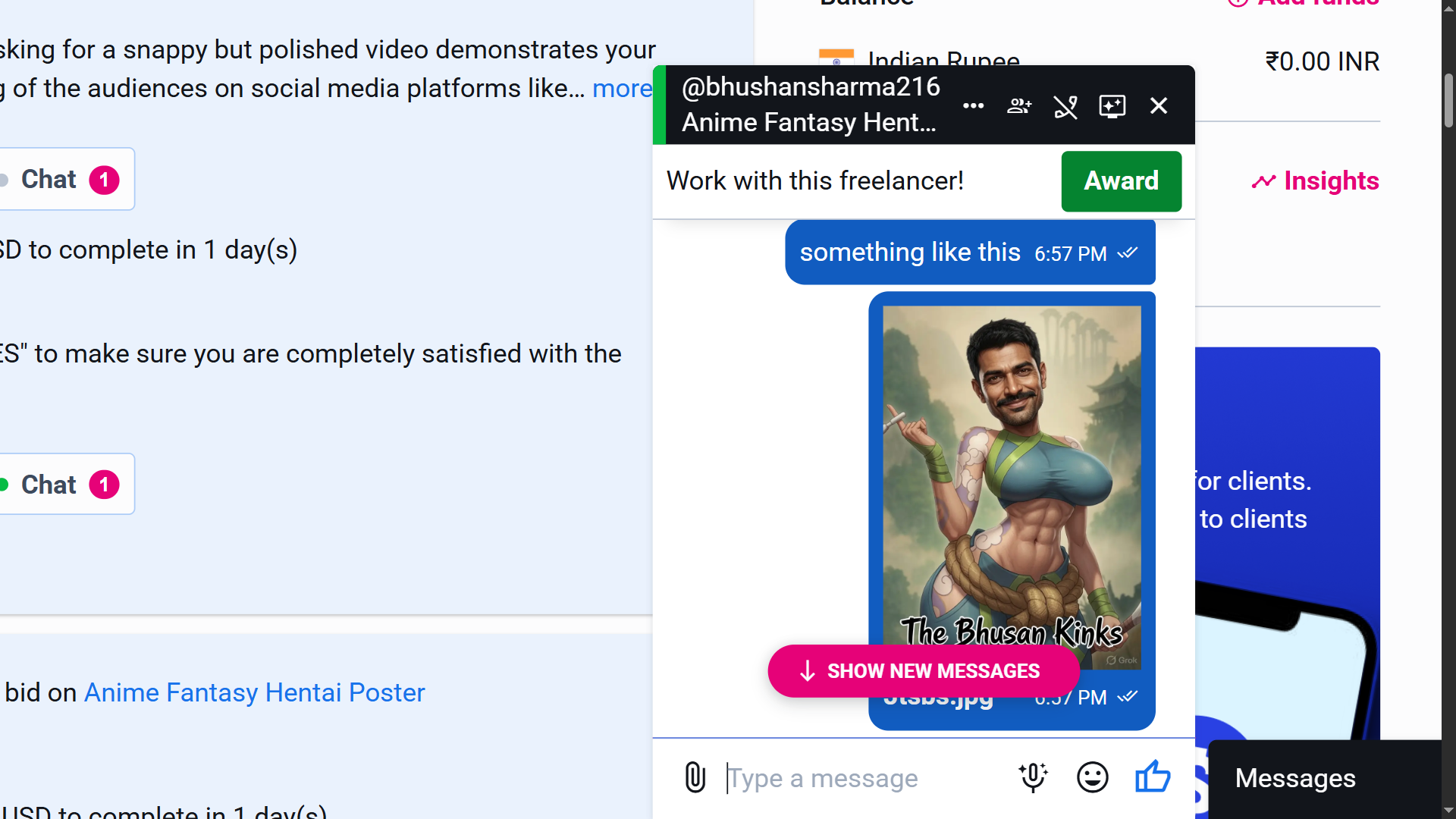Open the Insights link
This screenshot has height=819, width=1456.
tap(1315, 181)
